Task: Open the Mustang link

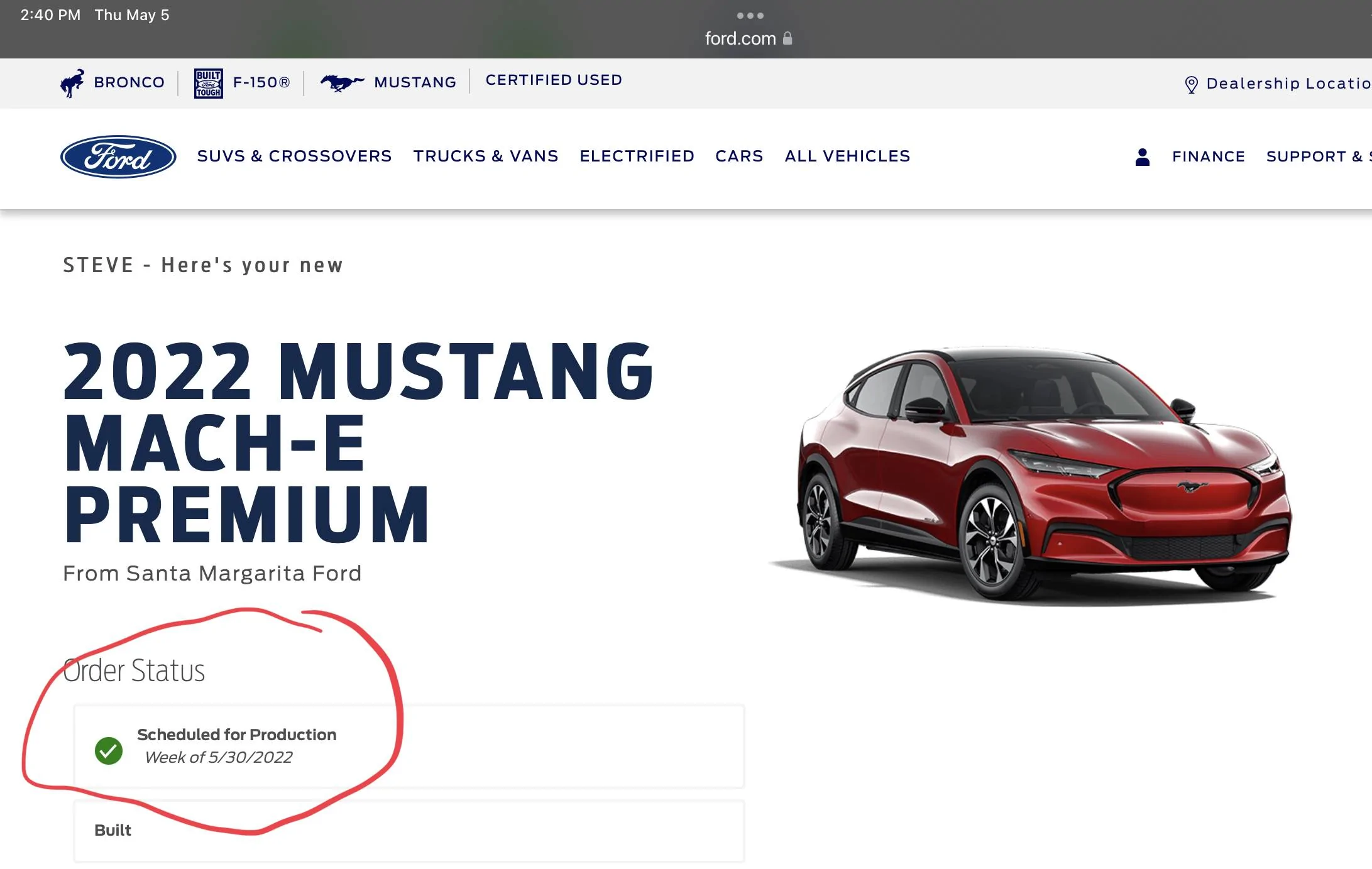Action: pos(415,82)
